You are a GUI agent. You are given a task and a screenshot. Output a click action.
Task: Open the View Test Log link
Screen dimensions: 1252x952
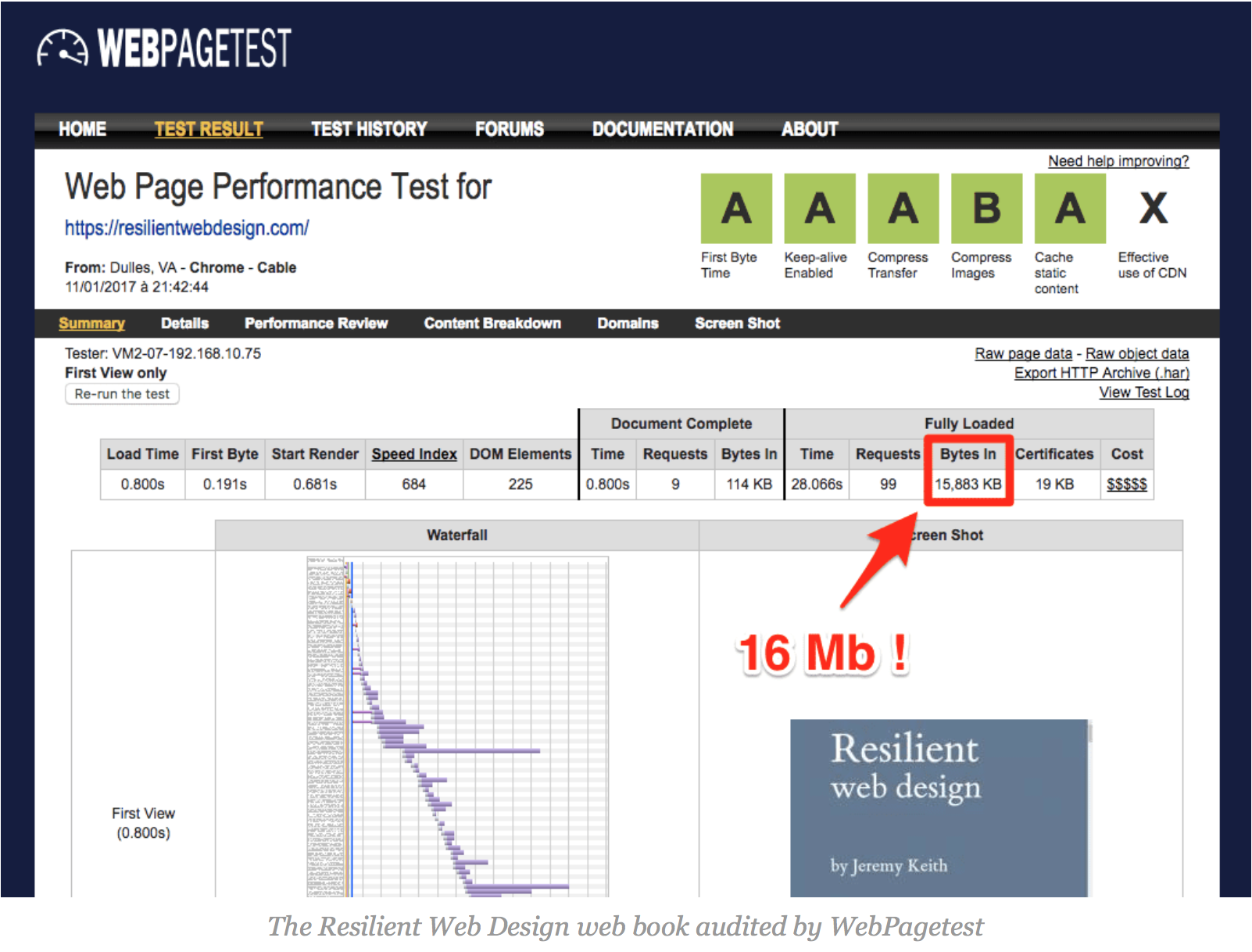[1144, 392]
